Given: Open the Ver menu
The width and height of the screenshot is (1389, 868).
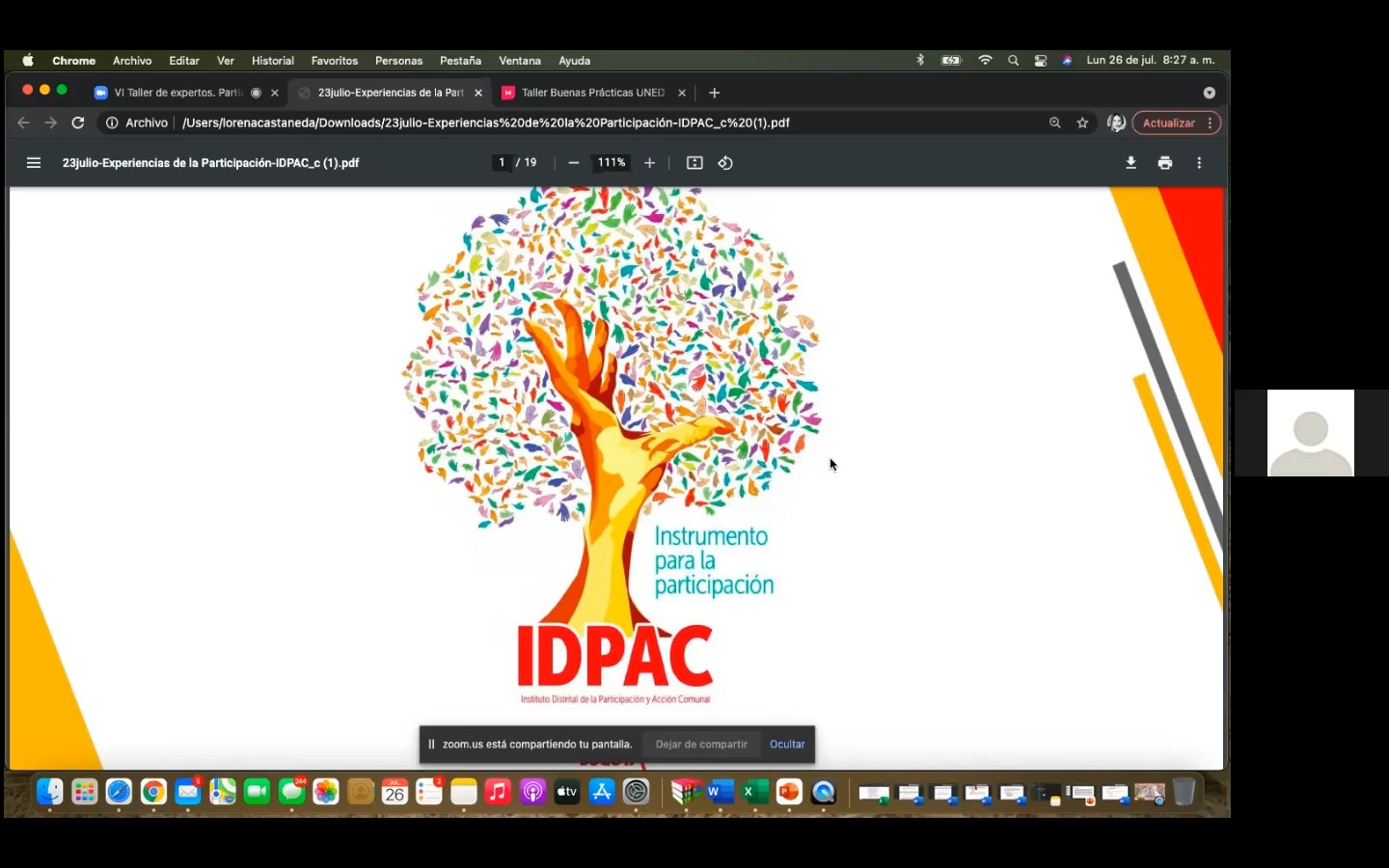Looking at the screenshot, I should click(226, 61).
